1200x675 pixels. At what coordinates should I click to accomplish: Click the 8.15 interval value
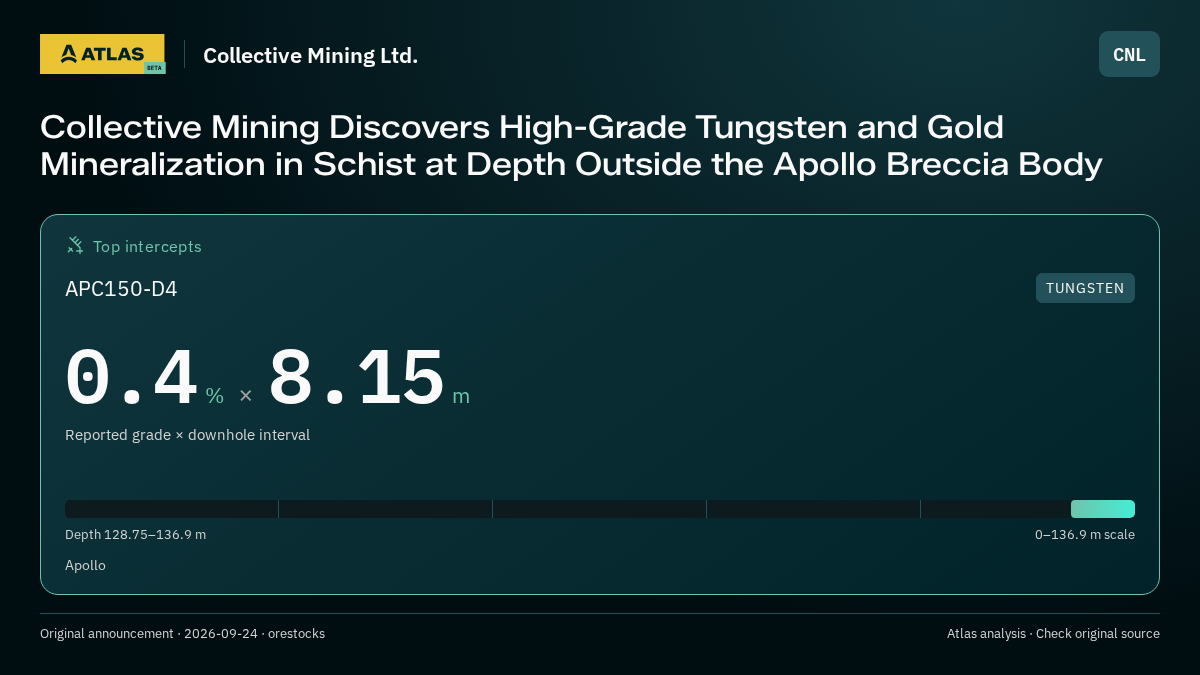point(356,379)
